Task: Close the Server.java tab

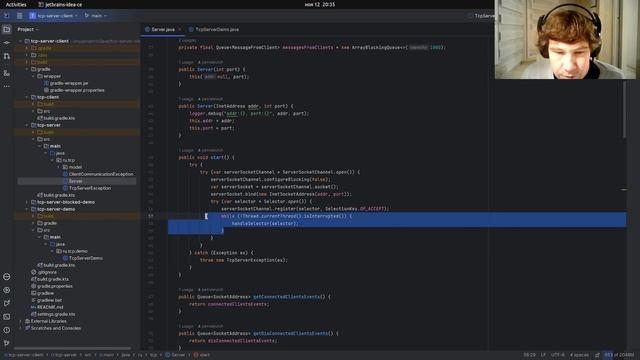Action: [180, 29]
